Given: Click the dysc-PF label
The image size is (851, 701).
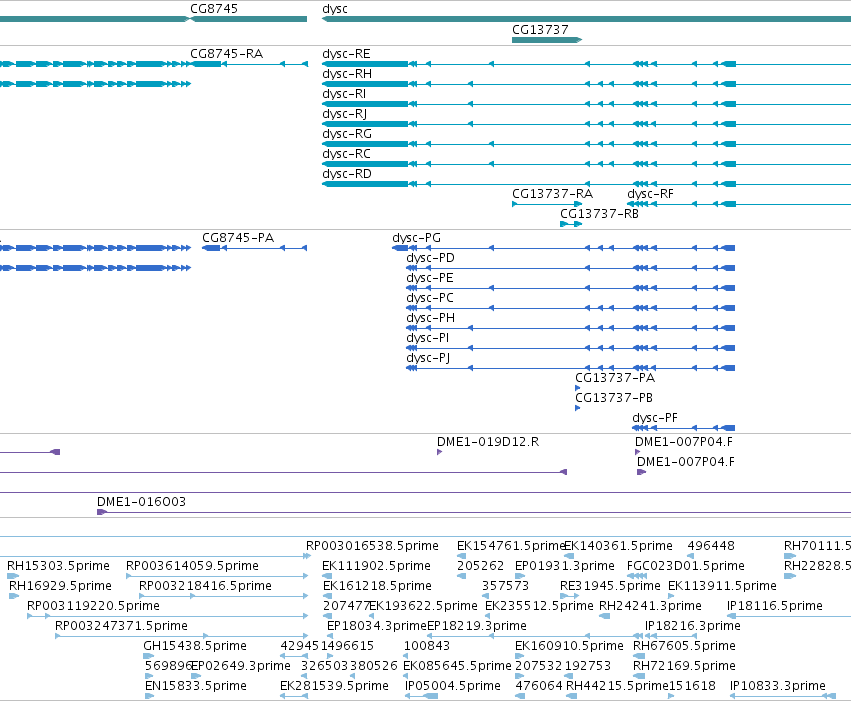Looking at the screenshot, I should point(655,418).
